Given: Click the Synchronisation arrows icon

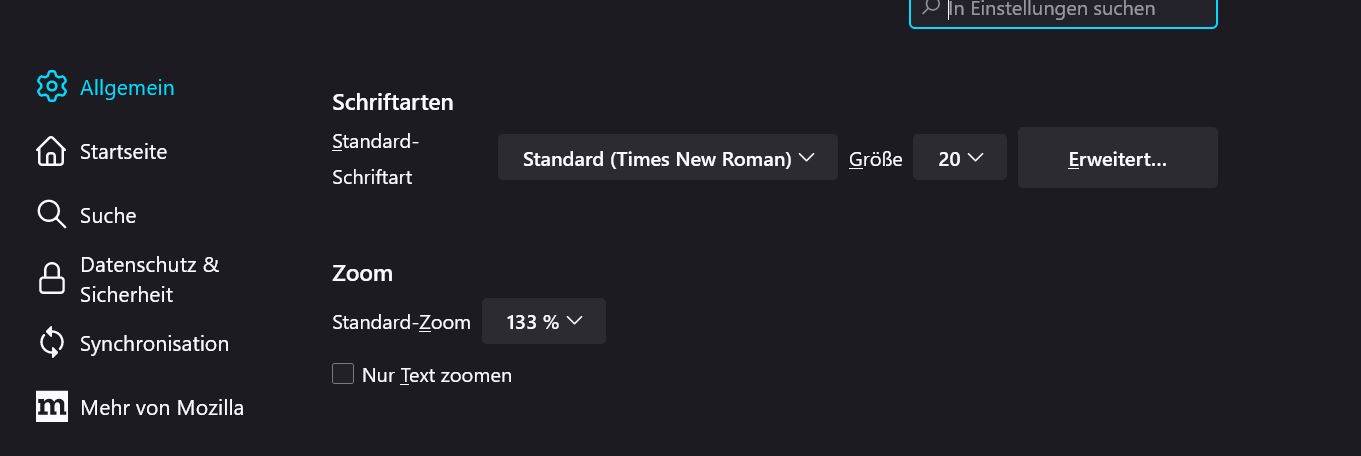Looking at the screenshot, I should (x=51, y=343).
